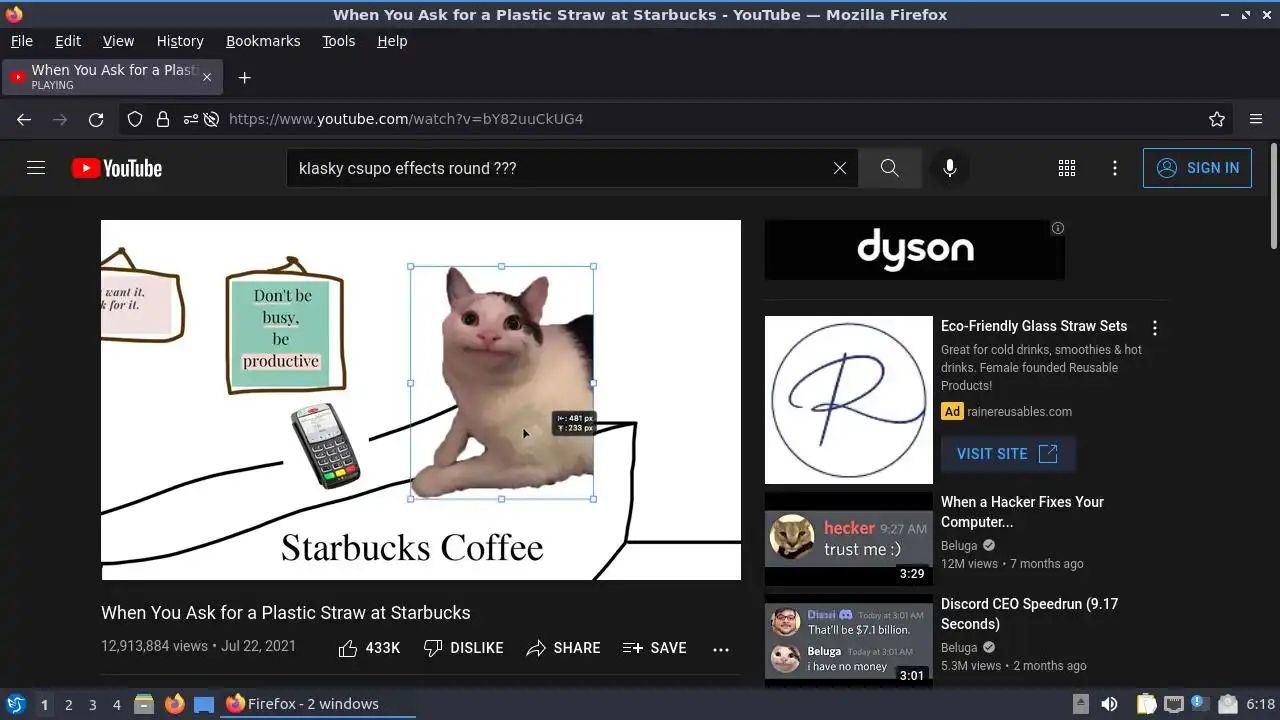The width and height of the screenshot is (1280, 720).
Task: Click the video player to pause playback
Action: click(421, 400)
